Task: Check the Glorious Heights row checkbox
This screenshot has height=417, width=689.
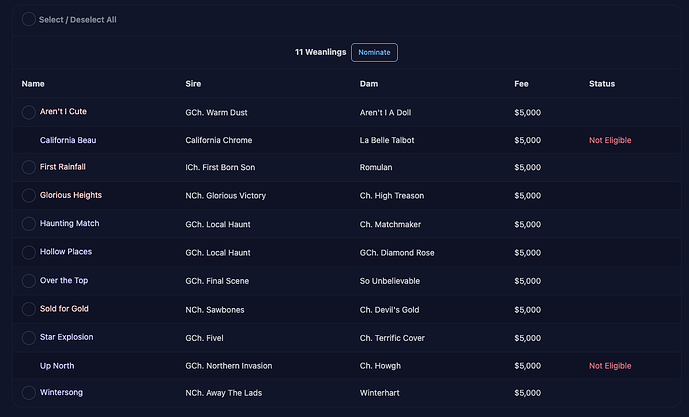Action: coord(29,195)
